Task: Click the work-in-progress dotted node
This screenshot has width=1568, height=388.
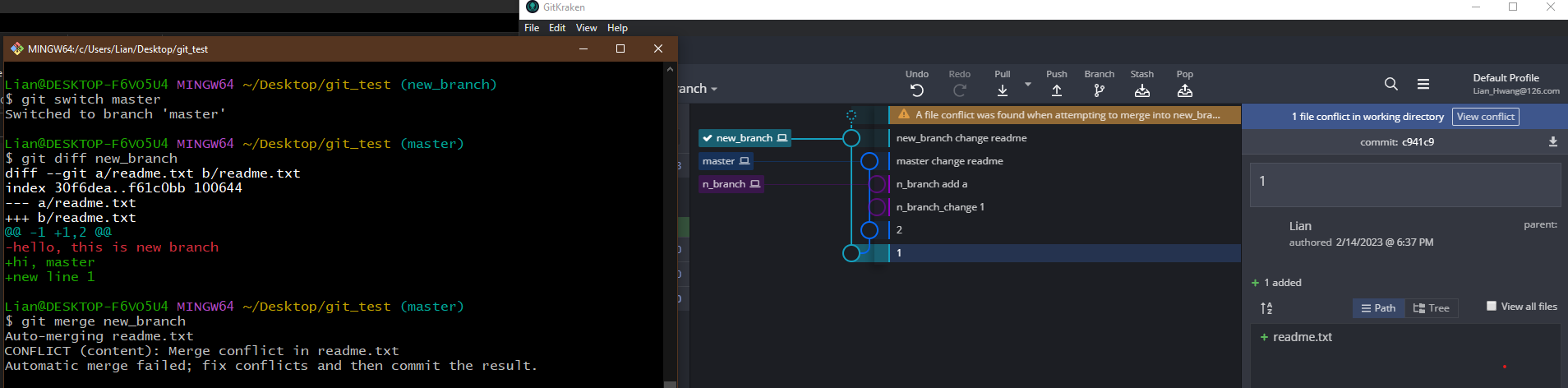Action: tap(851, 116)
